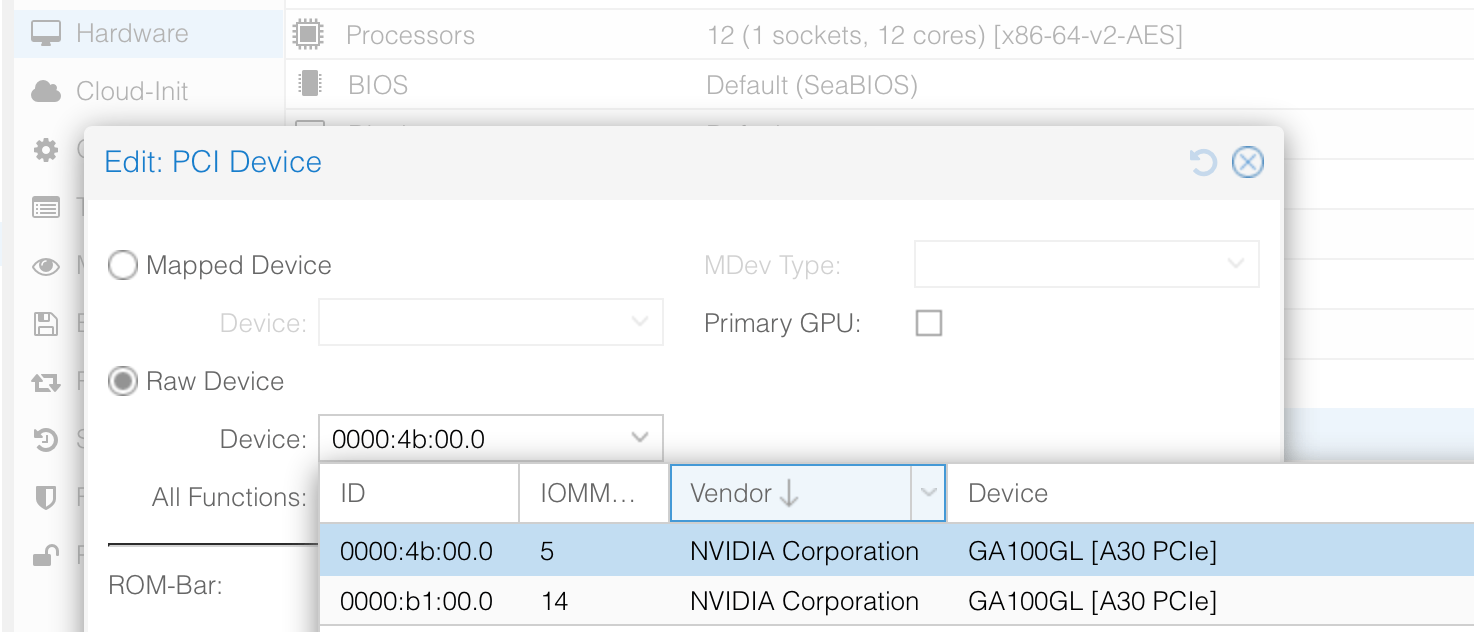Click the retweet arrows icon in sidebar
The width and height of the screenshot is (1474, 632).
point(46,381)
